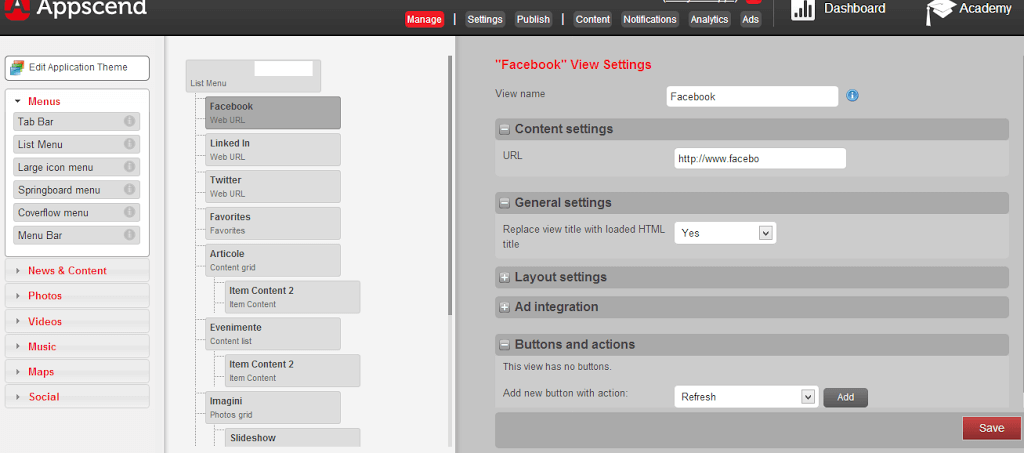Image resolution: width=1024 pixels, height=453 pixels.
Task: Select Slideshow tree node
Action: tap(293, 438)
